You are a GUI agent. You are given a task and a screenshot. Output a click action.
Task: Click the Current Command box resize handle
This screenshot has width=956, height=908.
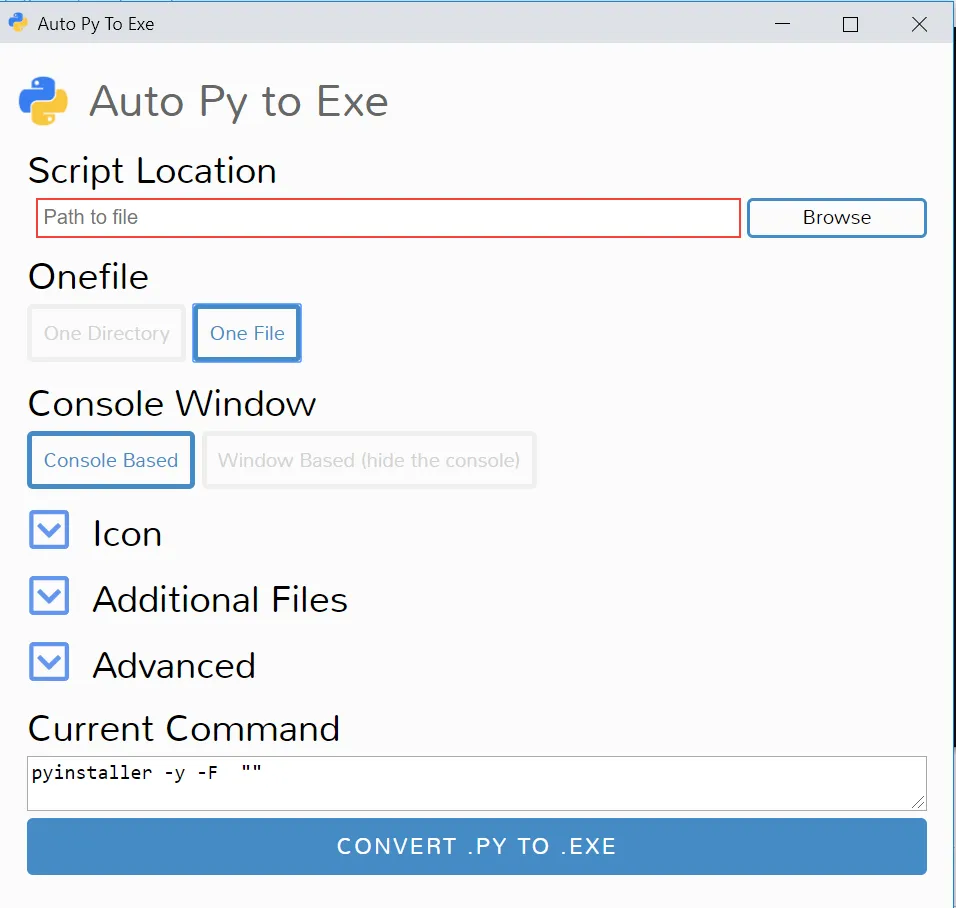(x=918, y=803)
